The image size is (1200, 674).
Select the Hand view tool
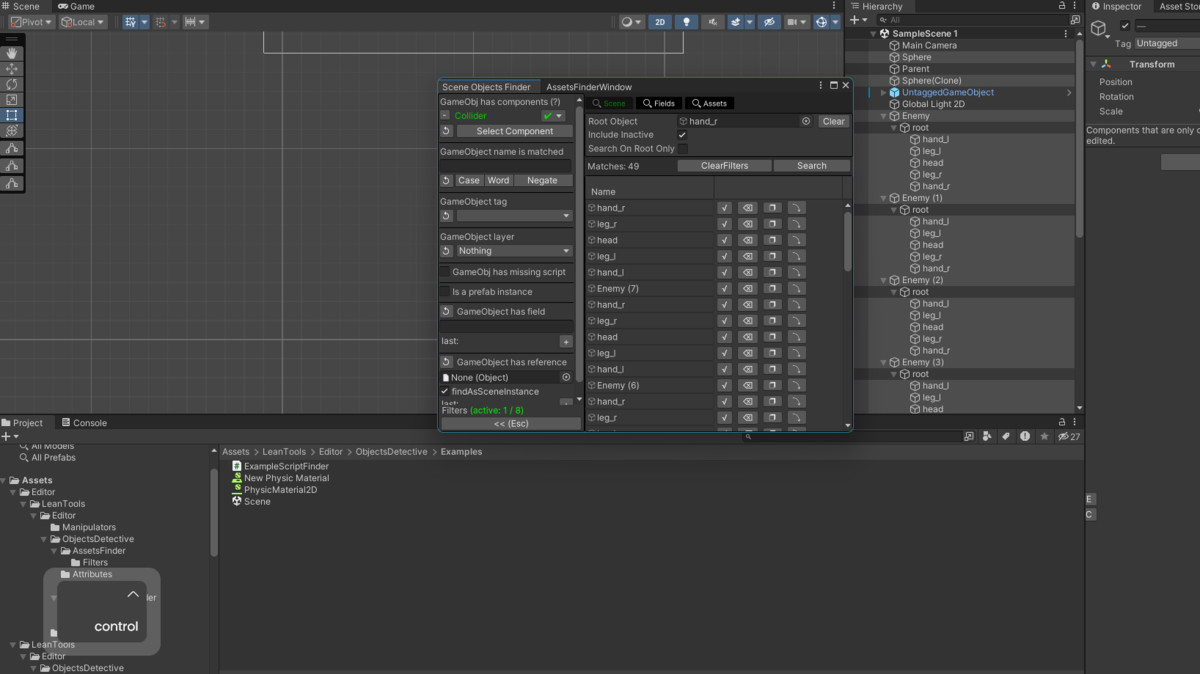click(12, 53)
